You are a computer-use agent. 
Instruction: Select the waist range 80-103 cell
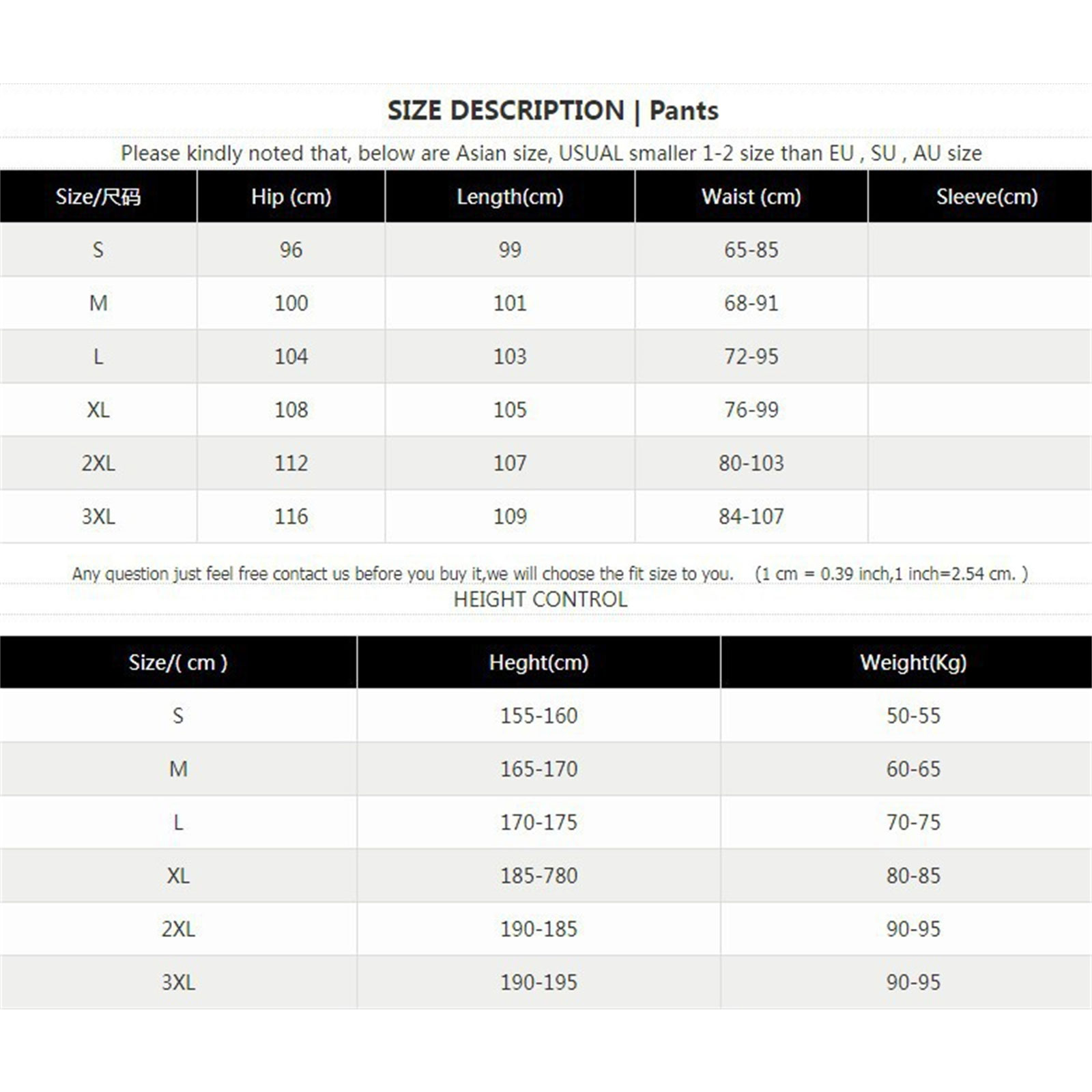[x=751, y=463]
